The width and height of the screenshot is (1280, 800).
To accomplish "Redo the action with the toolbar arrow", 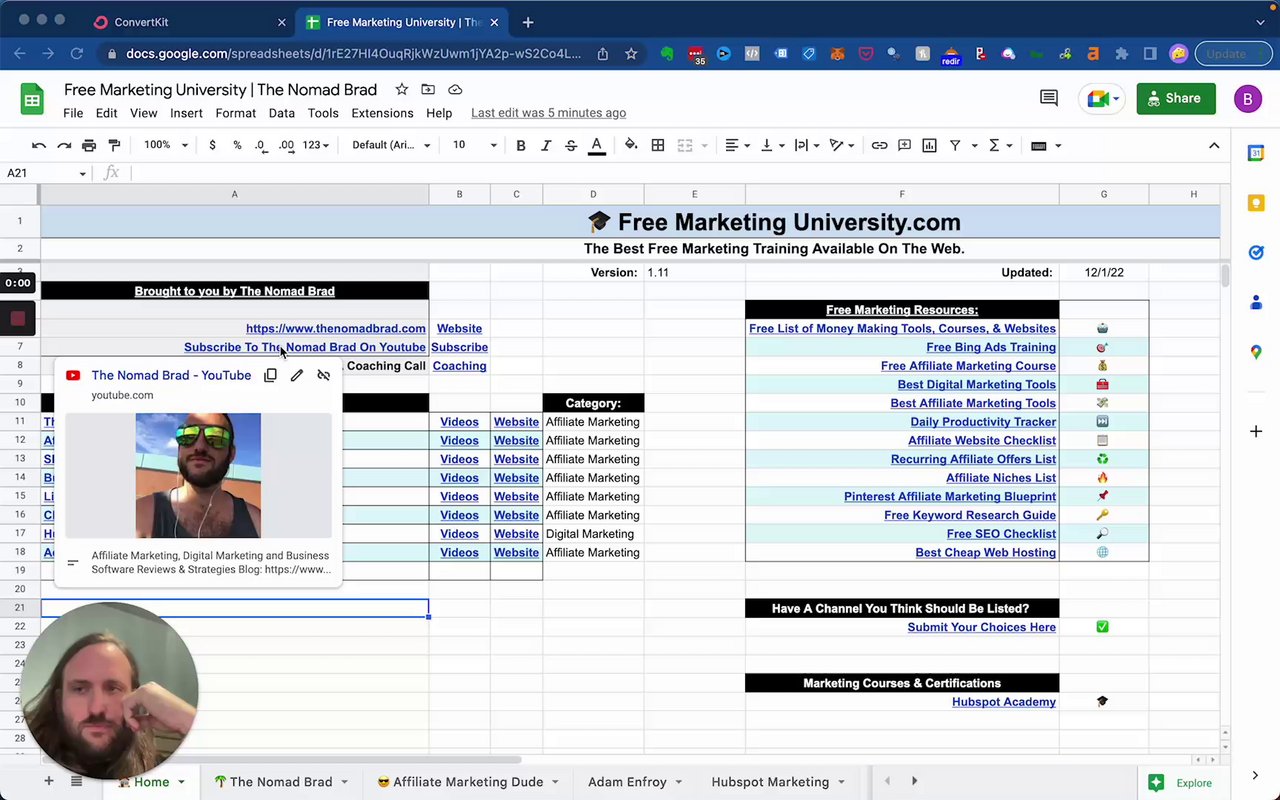I will pos(64,145).
